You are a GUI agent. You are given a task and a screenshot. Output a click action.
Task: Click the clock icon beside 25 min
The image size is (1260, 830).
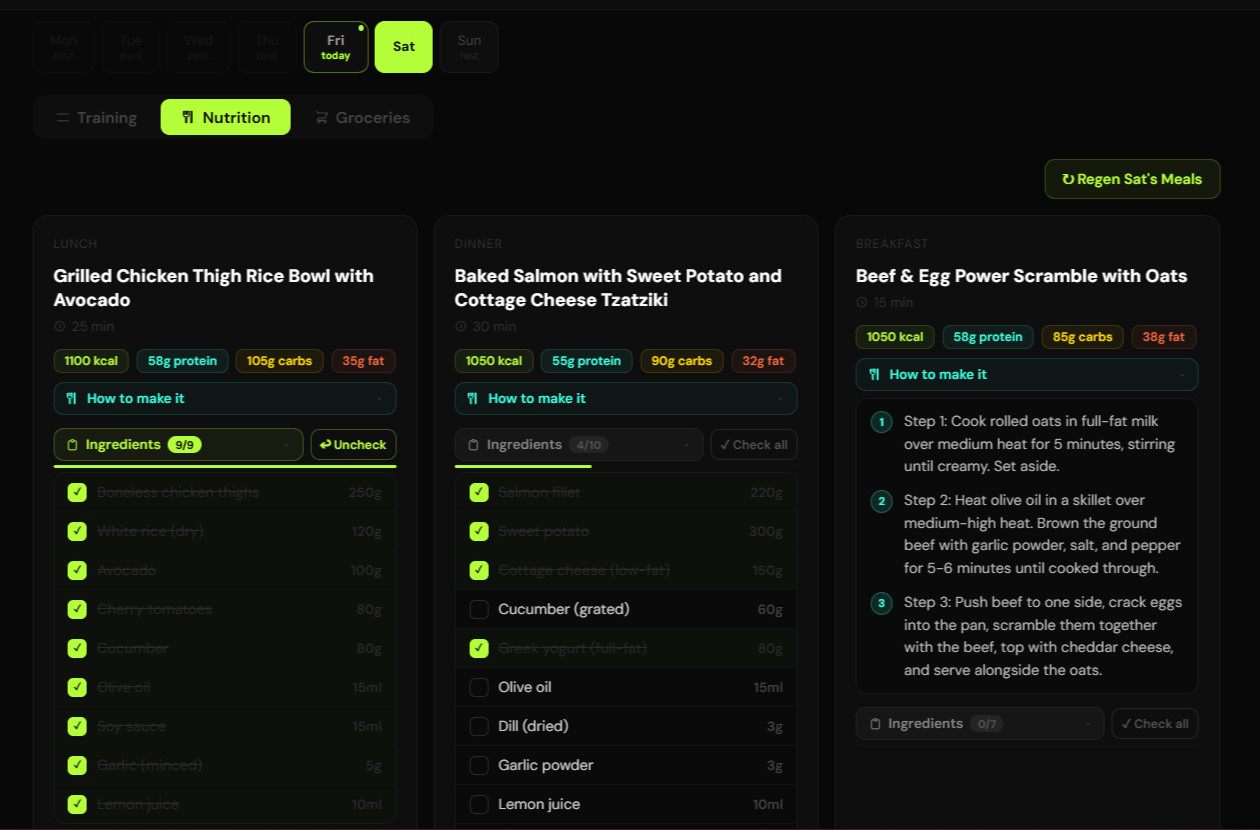59,326
